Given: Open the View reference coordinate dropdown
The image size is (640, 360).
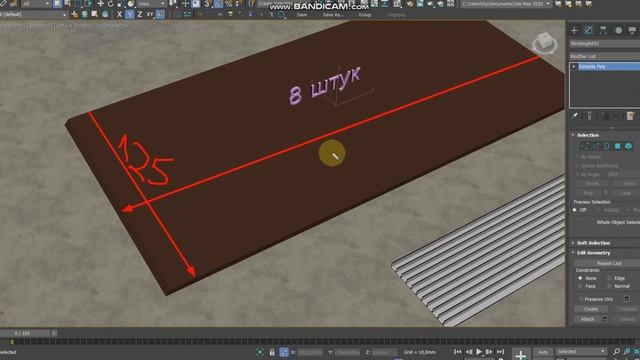Looking at the screenshot, I should pos(151,4).
